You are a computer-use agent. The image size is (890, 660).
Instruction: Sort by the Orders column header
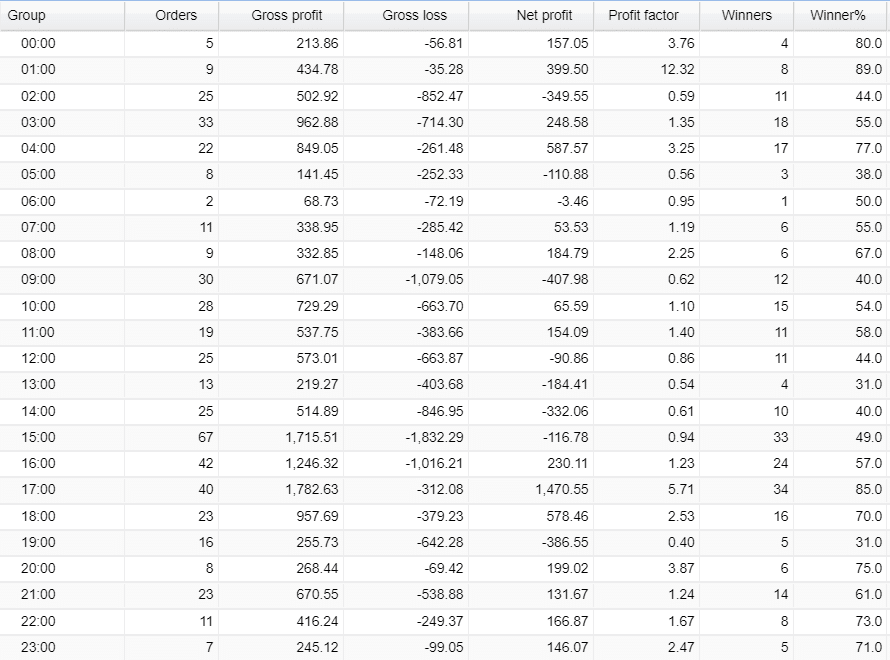click(x=176, y=15)
